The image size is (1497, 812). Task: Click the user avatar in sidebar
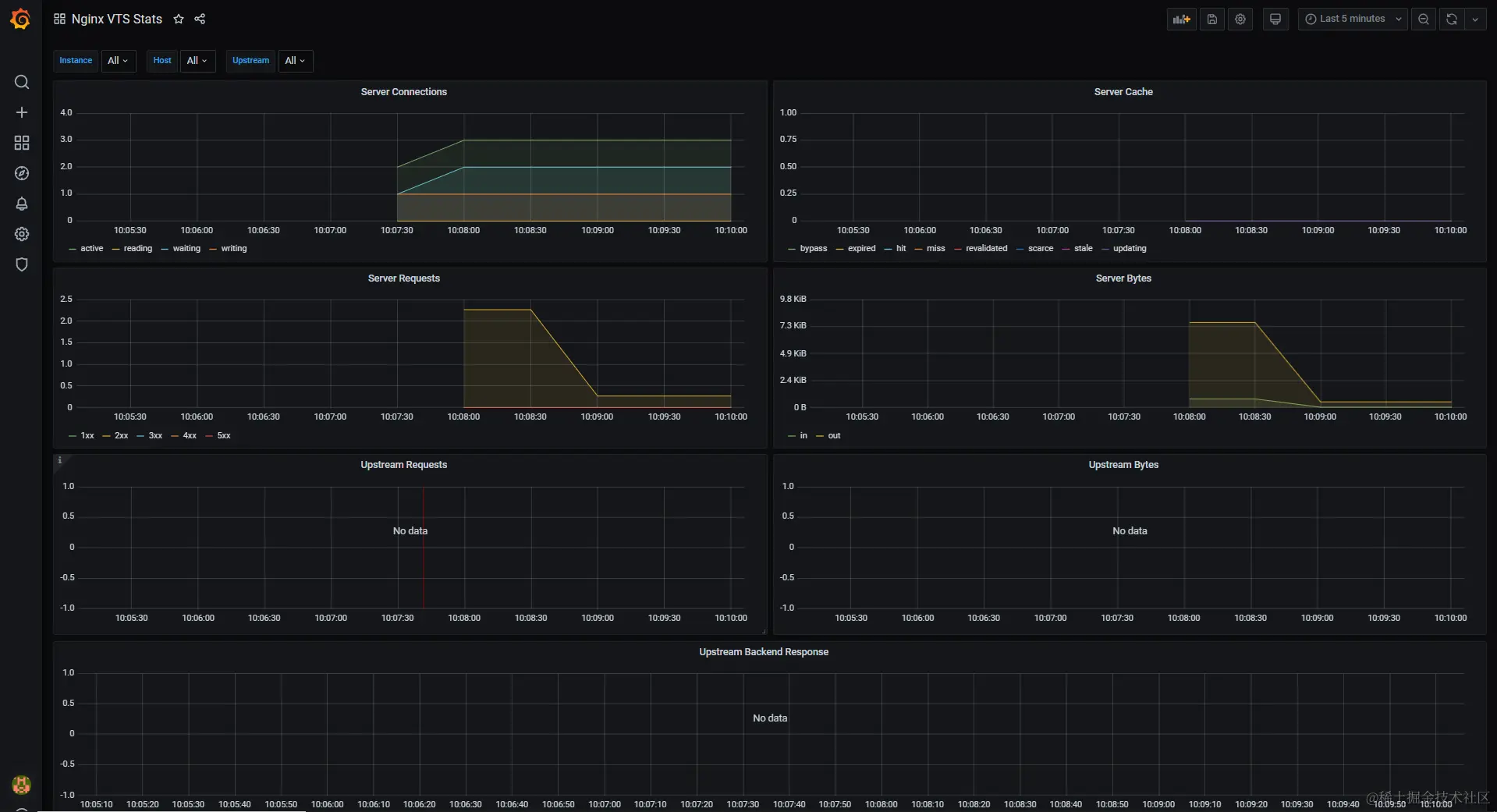pyautogui.click(x=22, y=785)
